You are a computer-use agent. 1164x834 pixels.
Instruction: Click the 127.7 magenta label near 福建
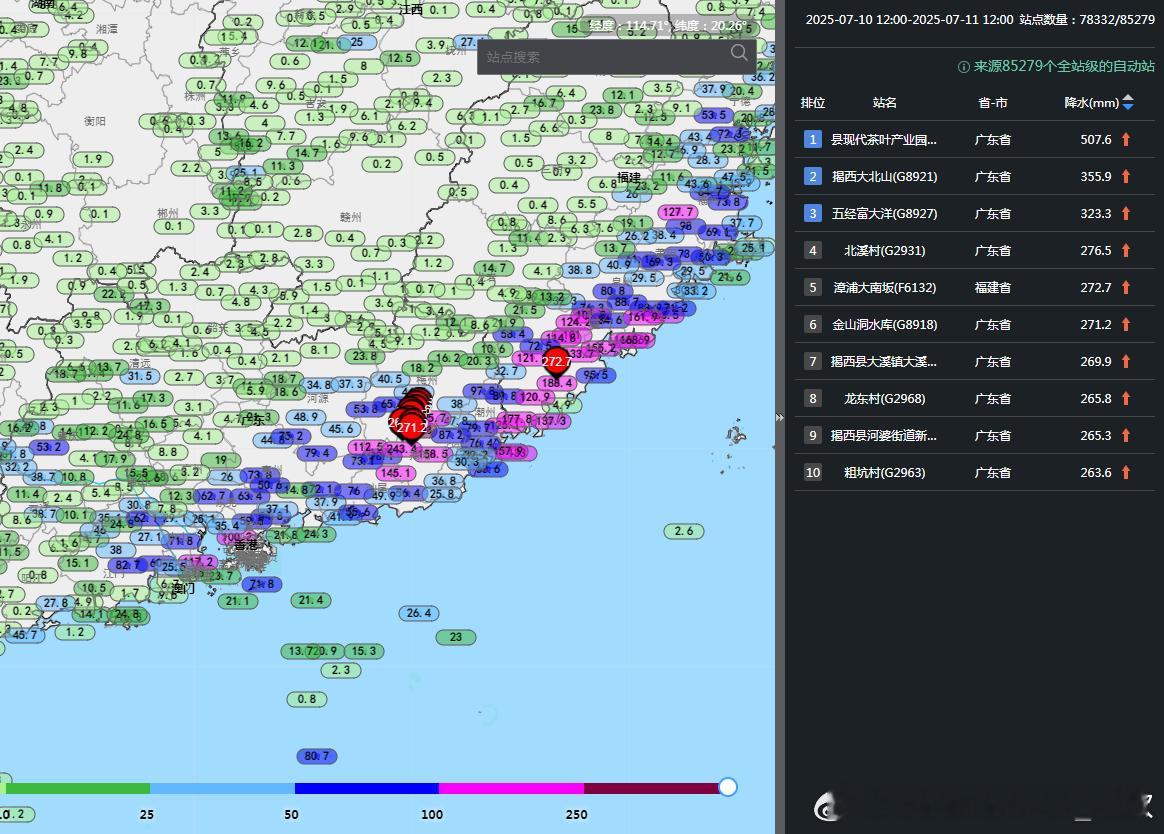(678, 212)
